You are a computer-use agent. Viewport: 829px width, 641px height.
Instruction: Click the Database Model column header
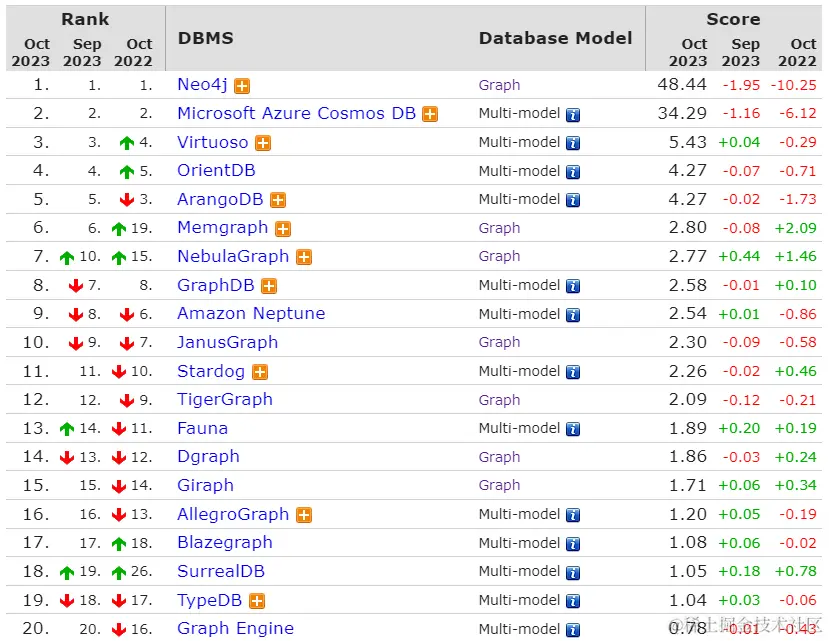pyautogui.click(x=555, y=38)
